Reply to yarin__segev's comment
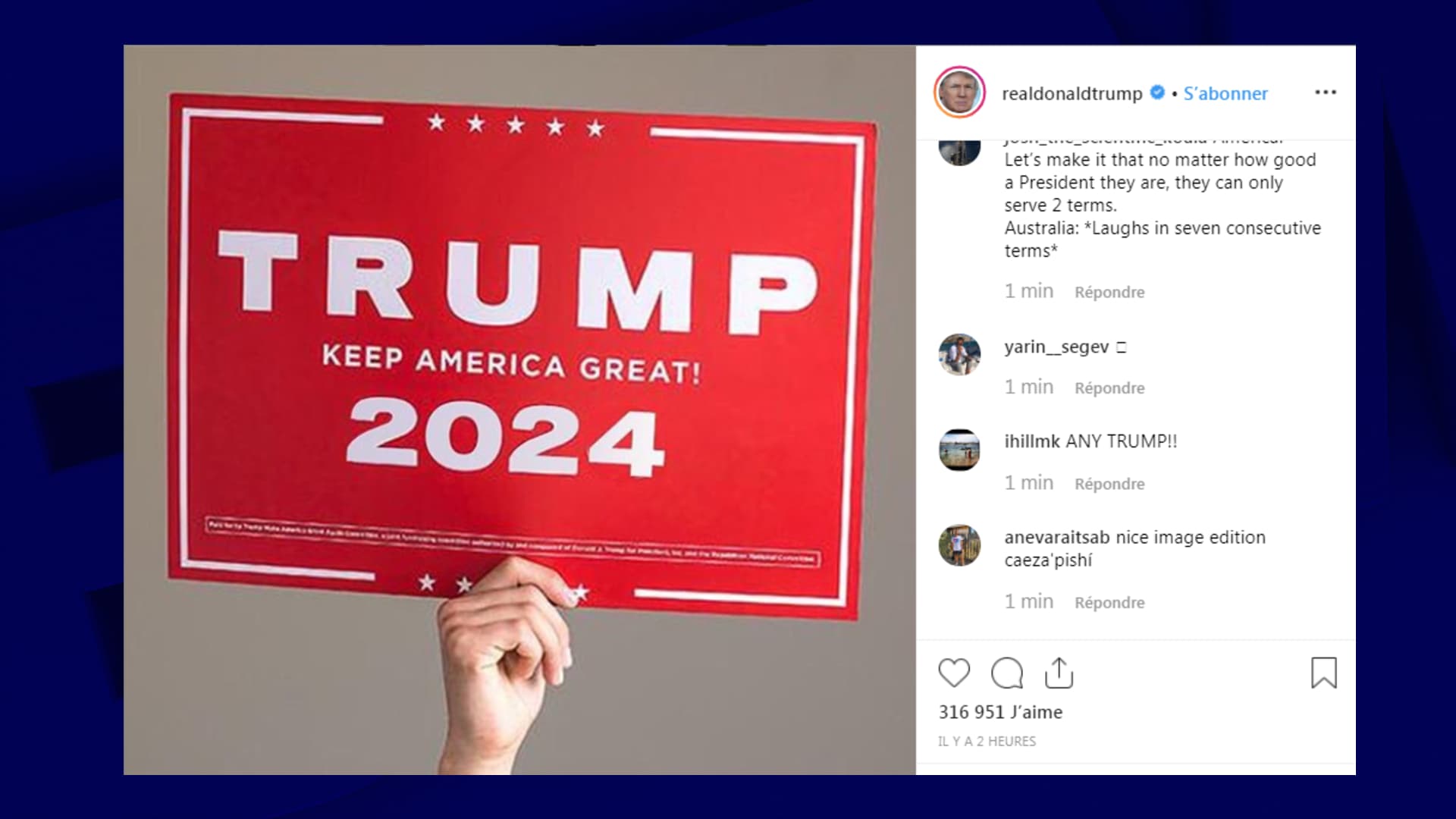Image resolution: width=1456 pixels, height=819 pixels. pyautogui.click(x=1109, y=388)
